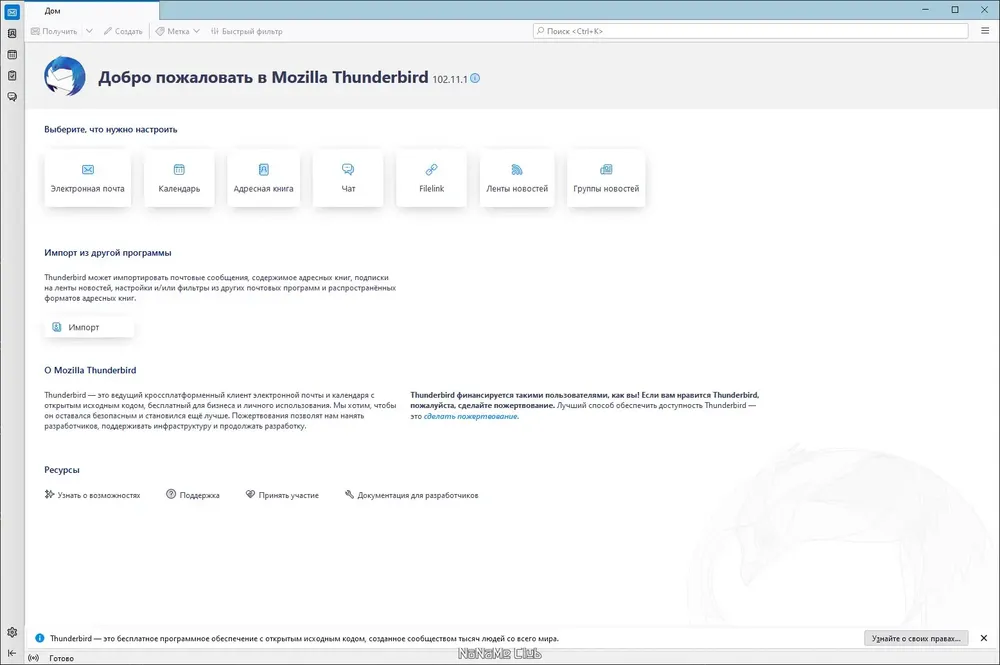
Task: Open the Chat space icon
Action: tap(12, 97)
